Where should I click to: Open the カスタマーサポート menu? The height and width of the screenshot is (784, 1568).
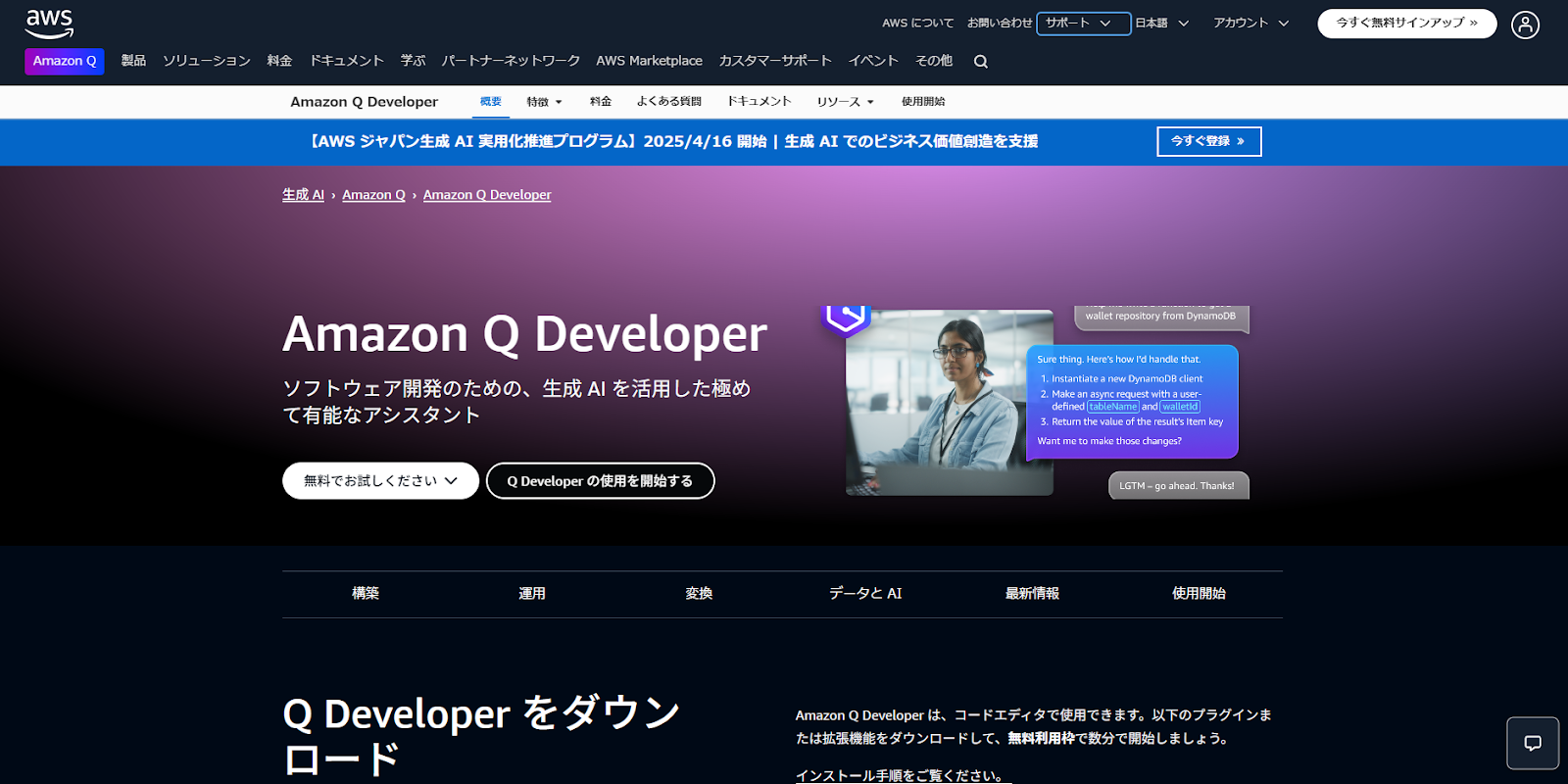click(775, 61)
